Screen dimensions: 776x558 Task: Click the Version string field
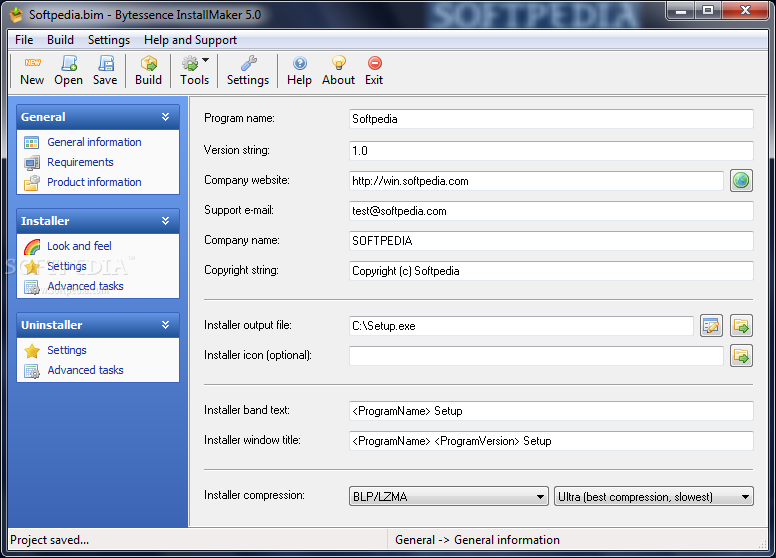coord(551,150)
